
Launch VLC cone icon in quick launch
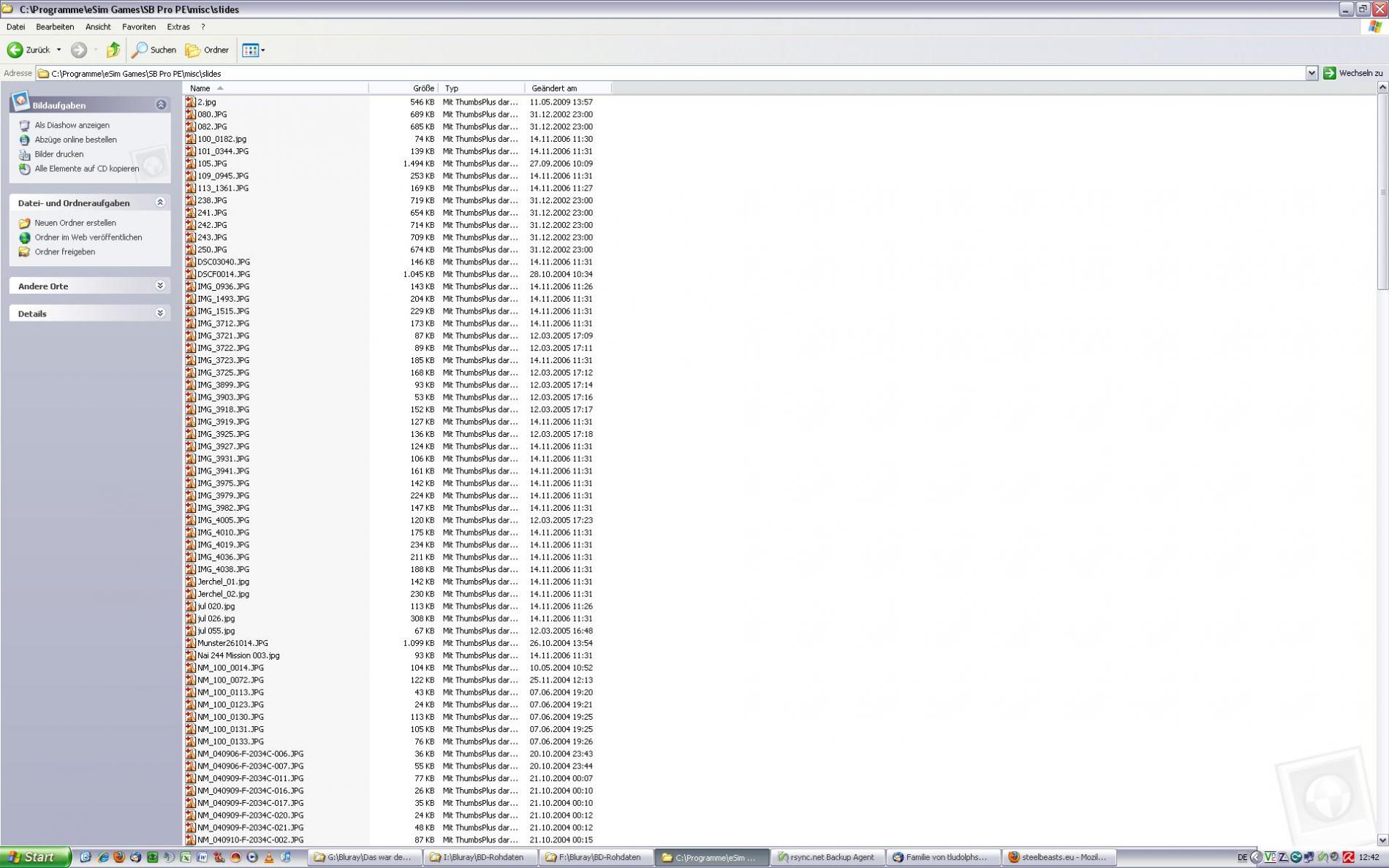pyautogui.click(x=269, y=857)
